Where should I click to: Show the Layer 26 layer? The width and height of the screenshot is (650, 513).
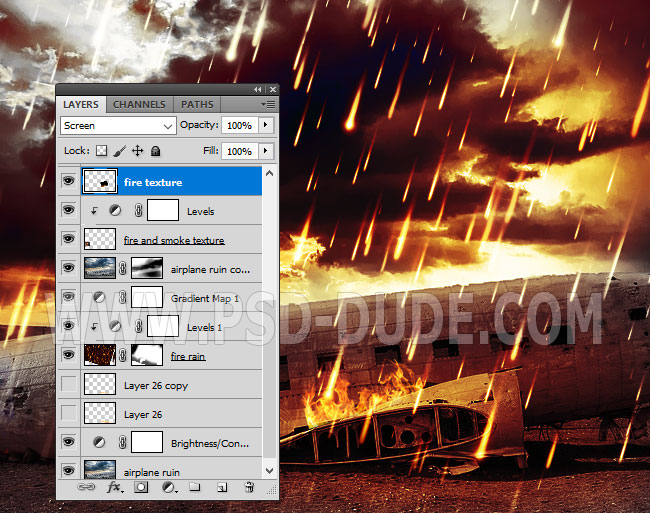coord(68,413)
